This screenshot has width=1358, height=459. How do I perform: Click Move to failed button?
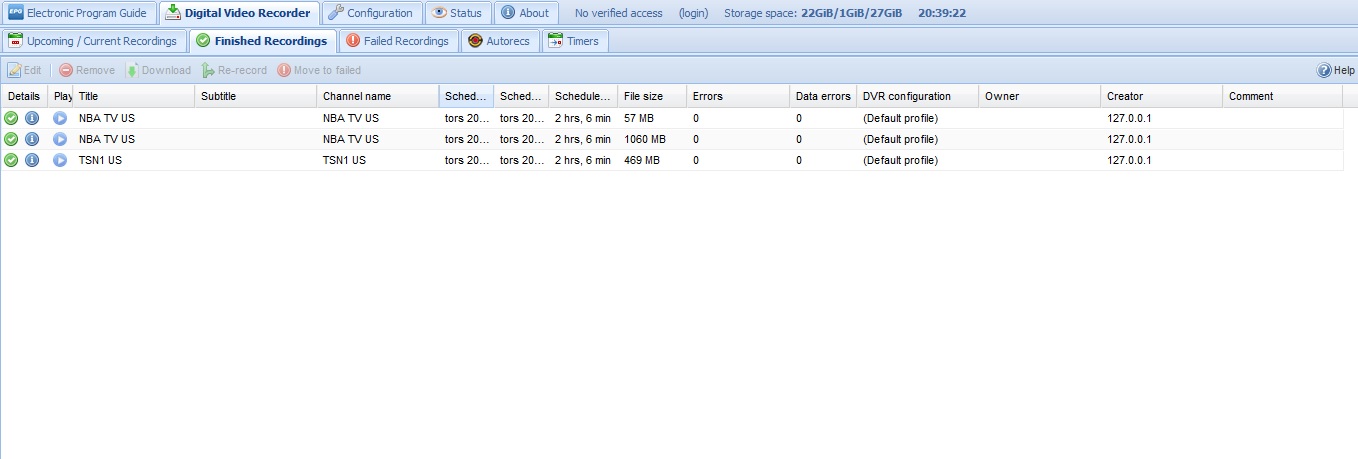[319, 71]
